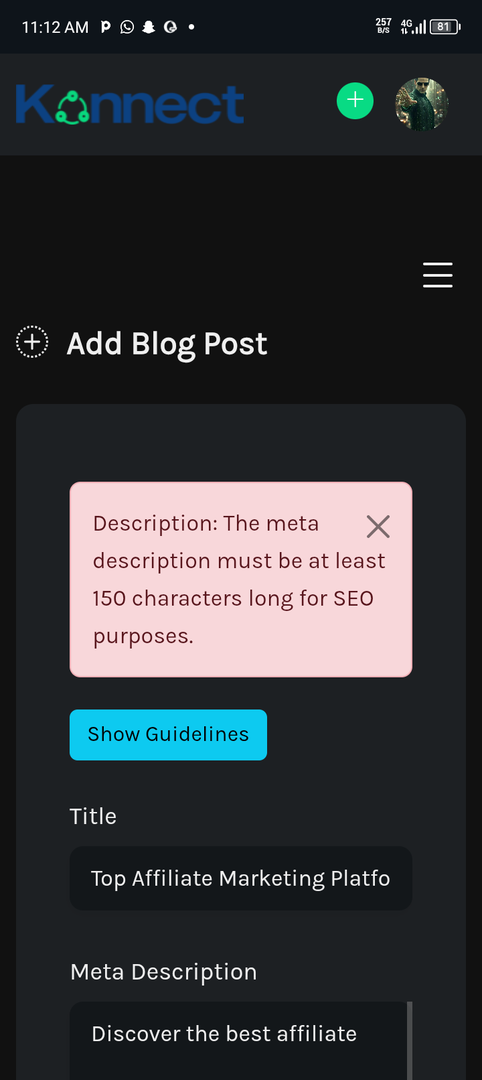Click the Meta Description label
This screenshot has width=482, height=1080.
click(163, 972)
